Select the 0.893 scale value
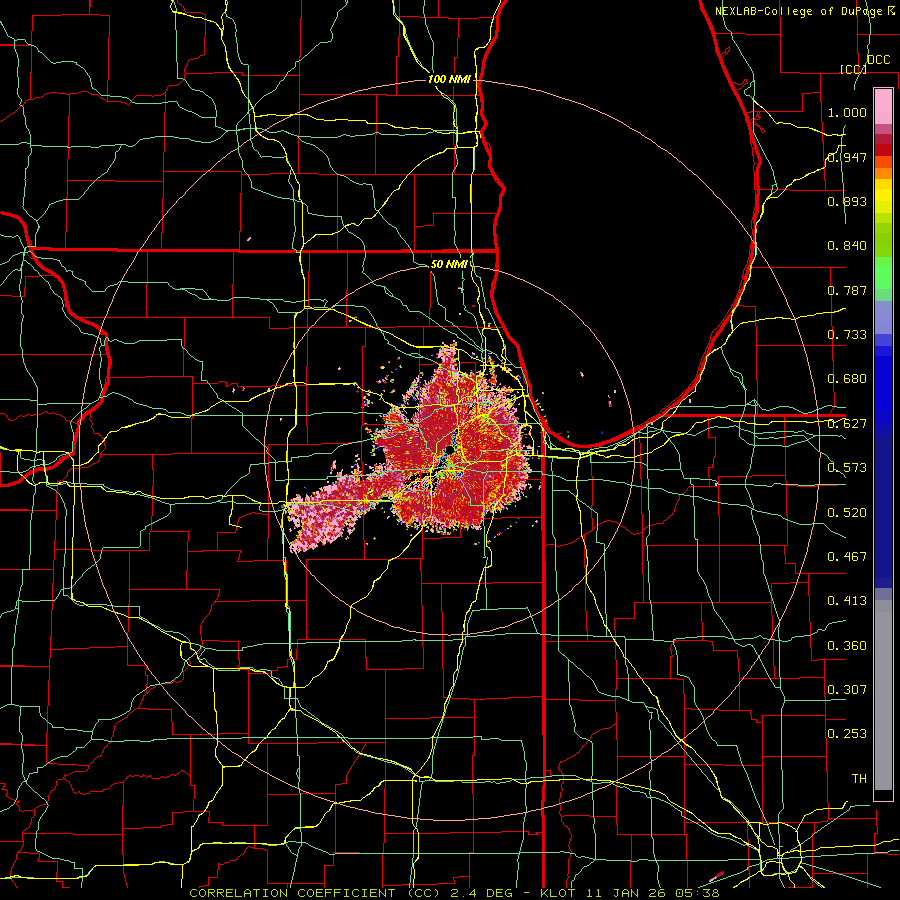Image resolution: width=900 pixels, height=900 pixels. 847,201
